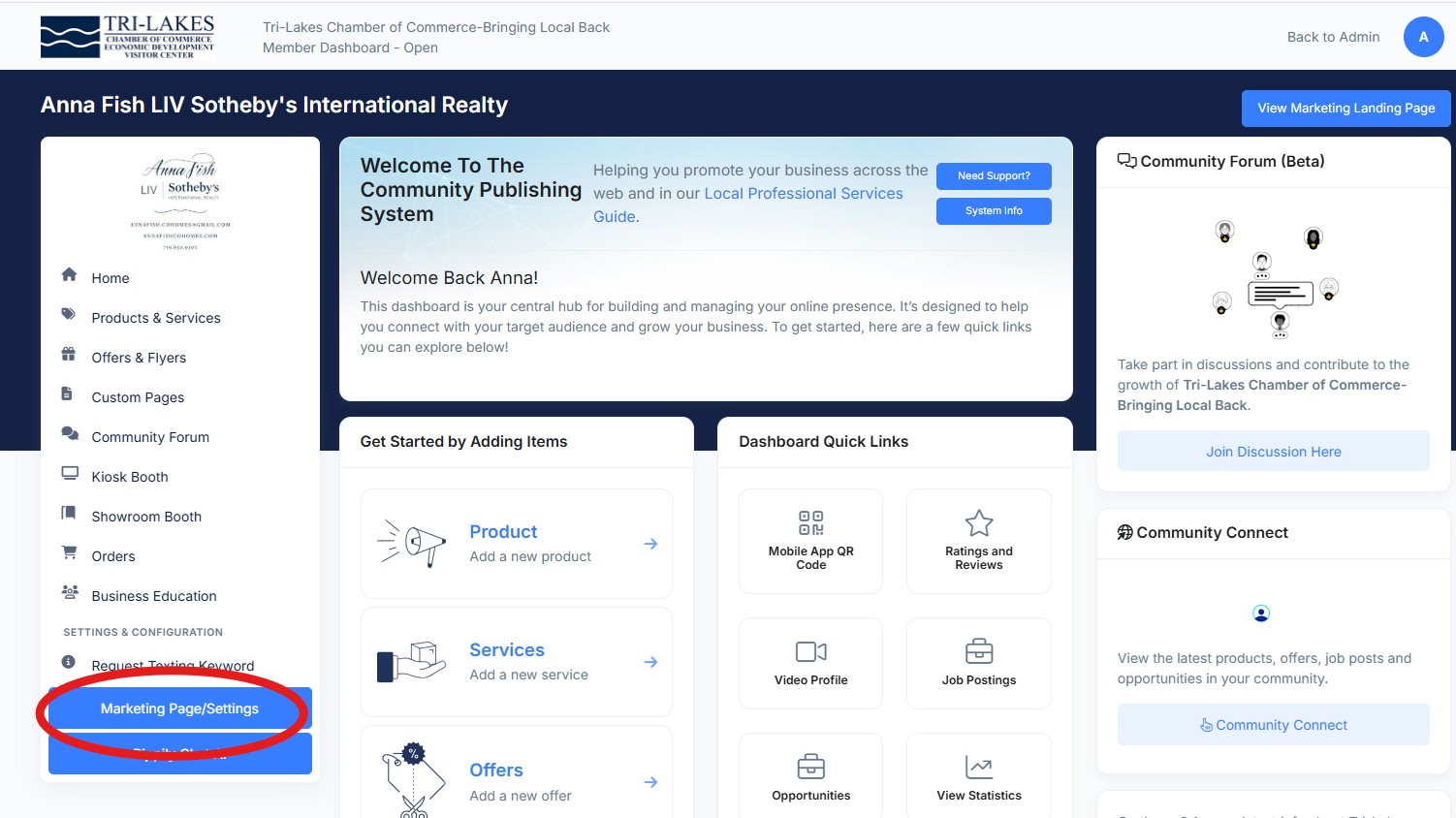Click the Services card arrow
The height and width of the screenshot is (818, 1456).
point(650,662)
